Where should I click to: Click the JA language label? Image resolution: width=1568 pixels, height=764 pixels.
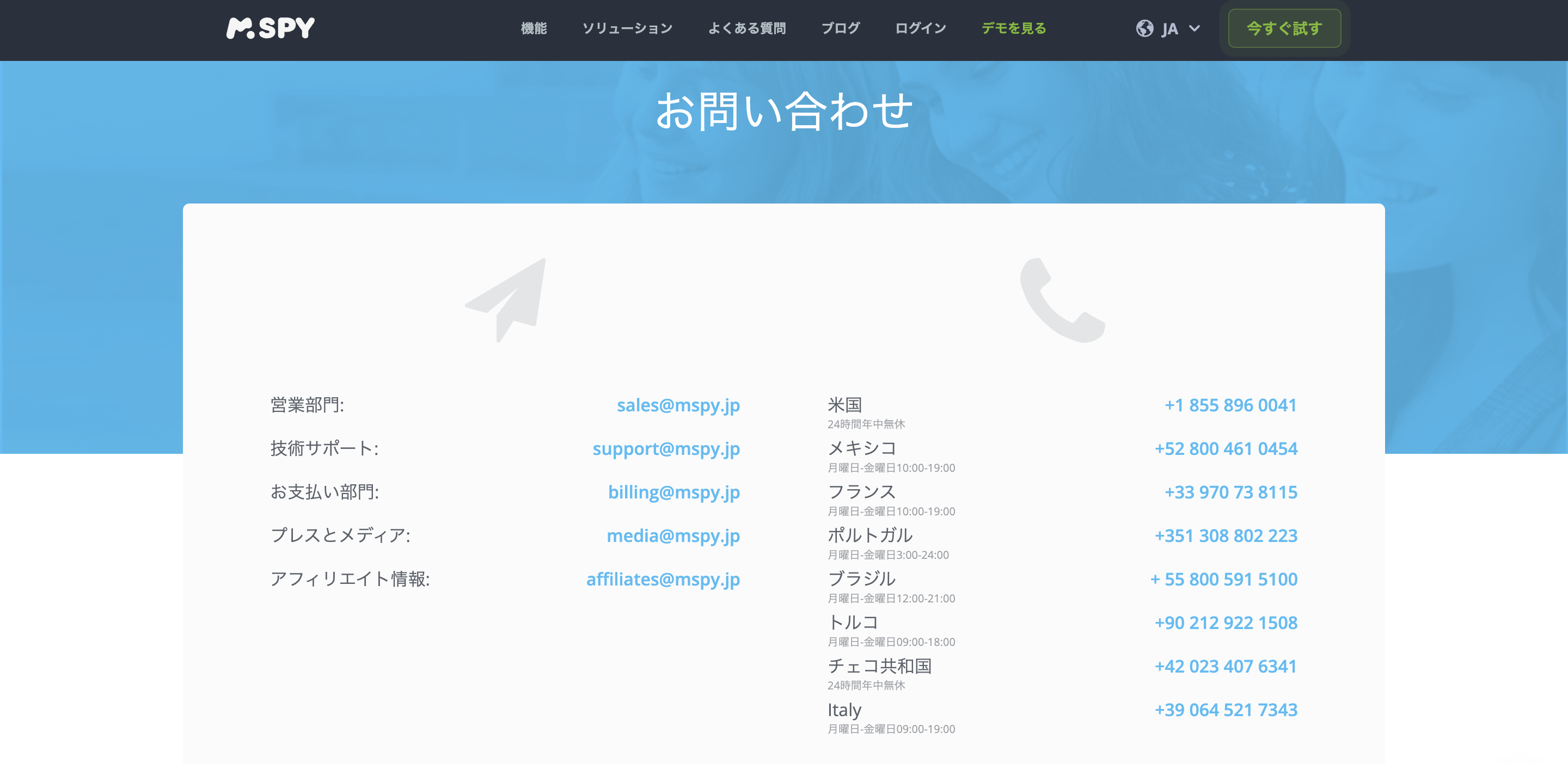(x=1169, y=29)
